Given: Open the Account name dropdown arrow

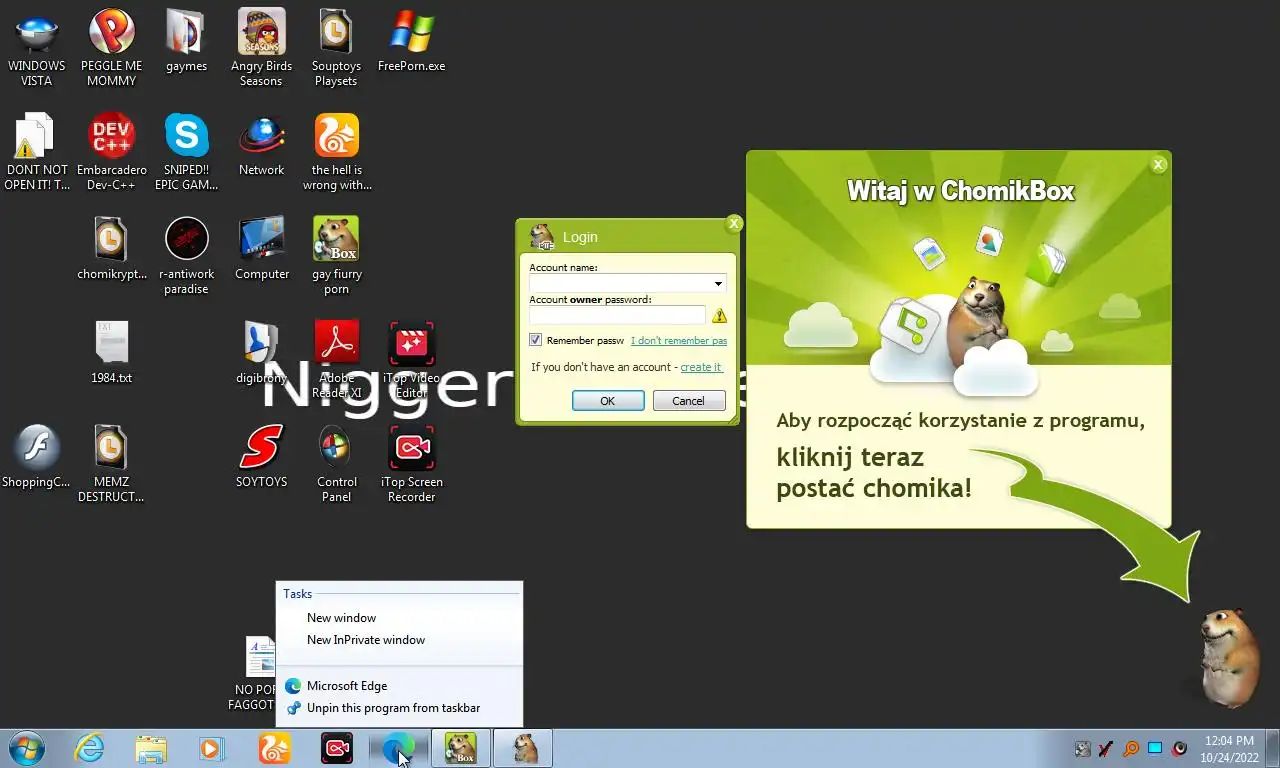Looking at the screenshot, I should click(718, 284).
